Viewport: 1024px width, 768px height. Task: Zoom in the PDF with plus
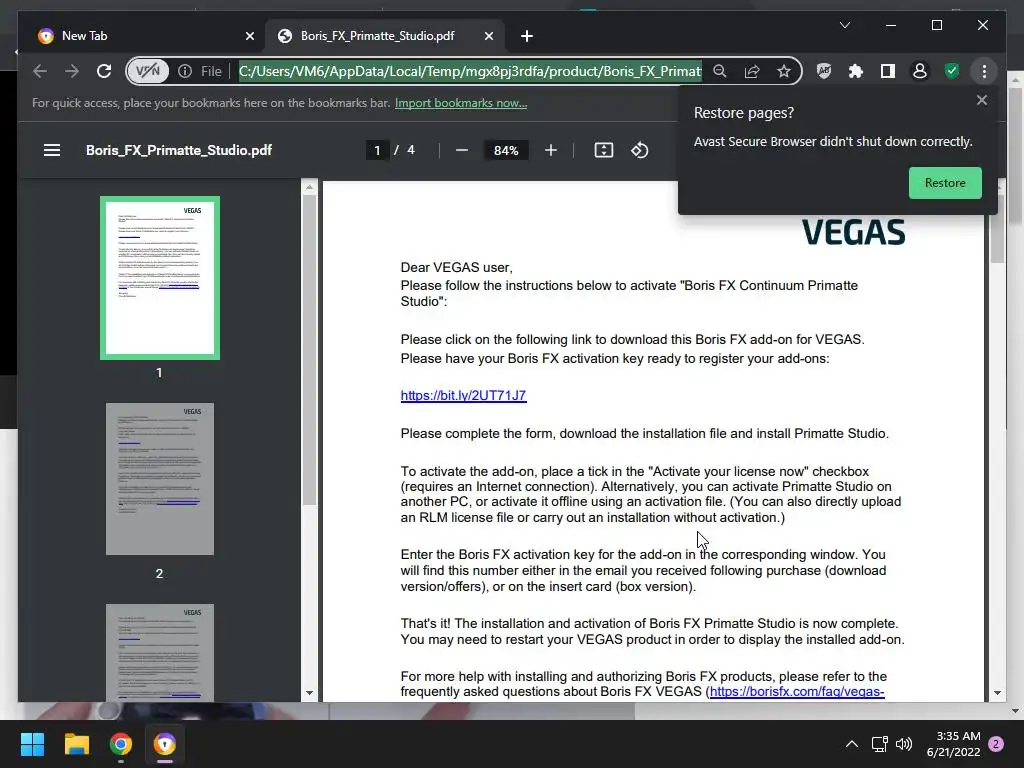tap(551, 150)
